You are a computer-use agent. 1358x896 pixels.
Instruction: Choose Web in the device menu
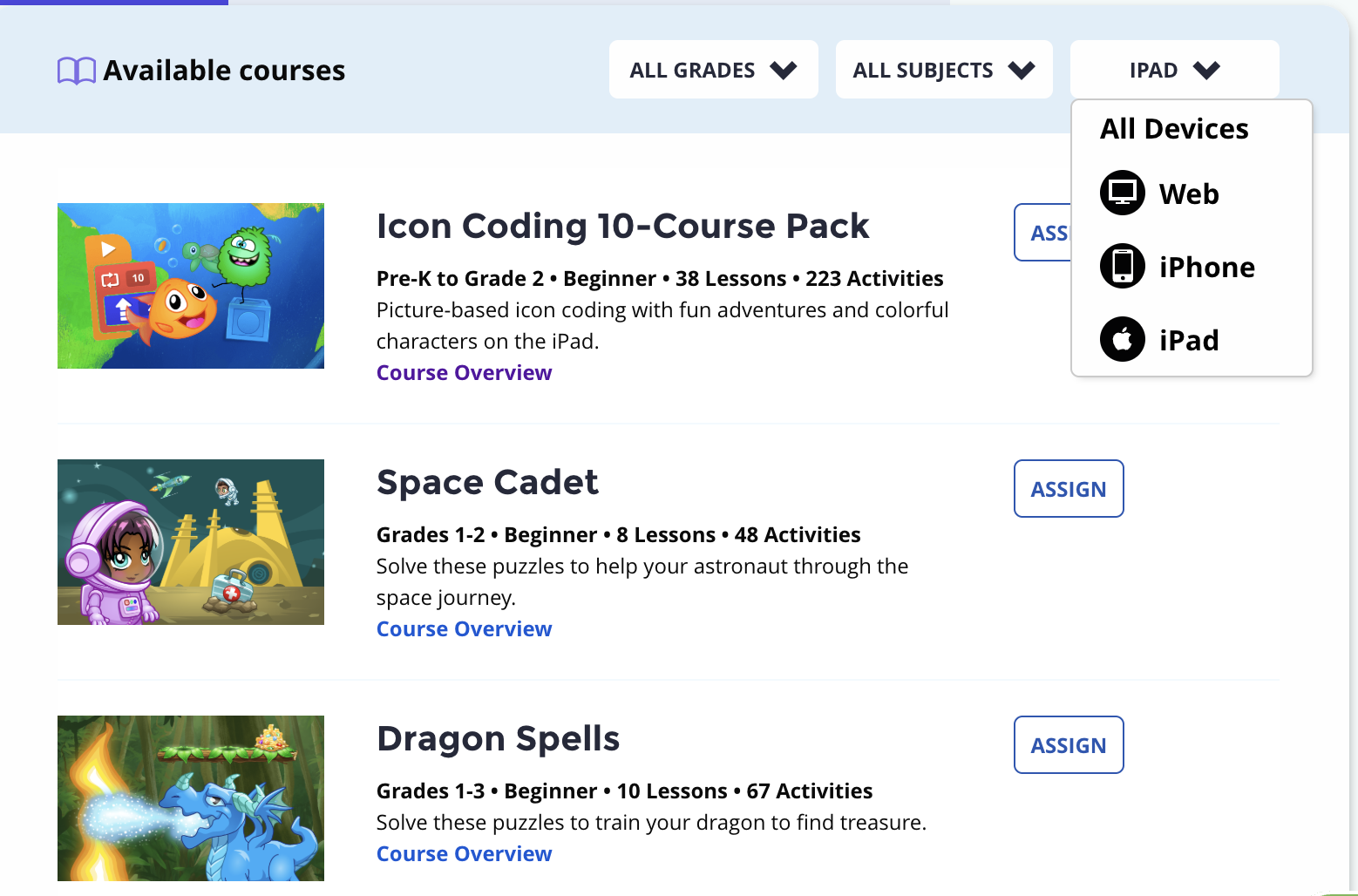pos(1189,193)
